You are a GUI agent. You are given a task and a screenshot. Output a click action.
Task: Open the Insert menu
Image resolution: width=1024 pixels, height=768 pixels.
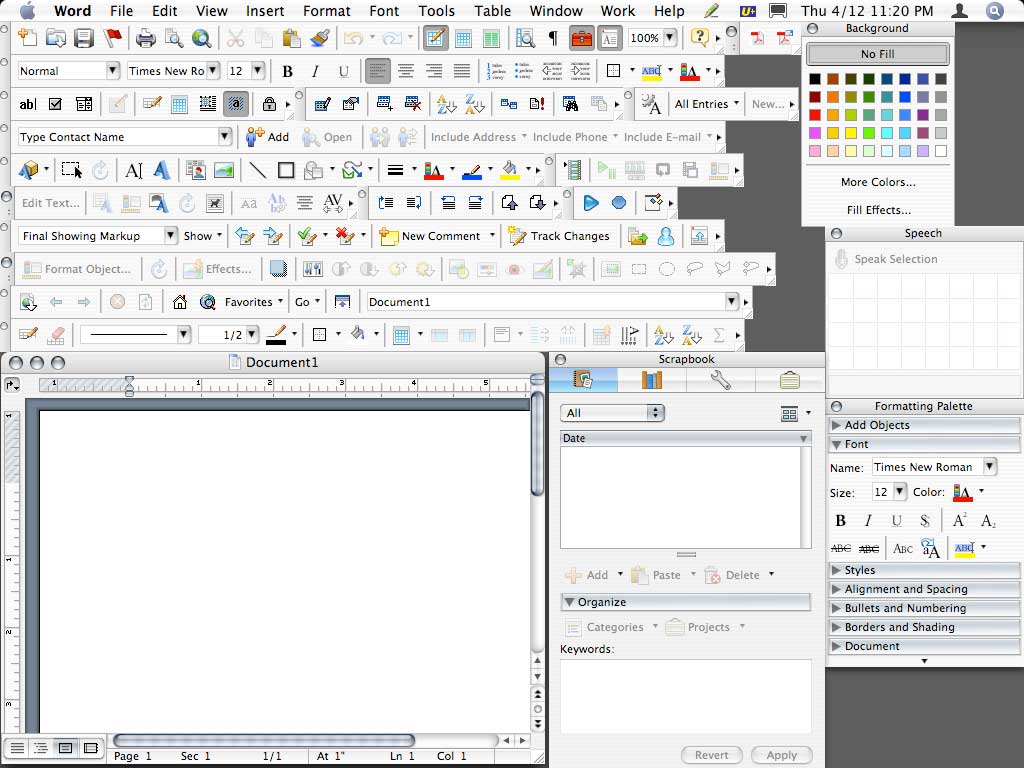click(x=264, y=11)
